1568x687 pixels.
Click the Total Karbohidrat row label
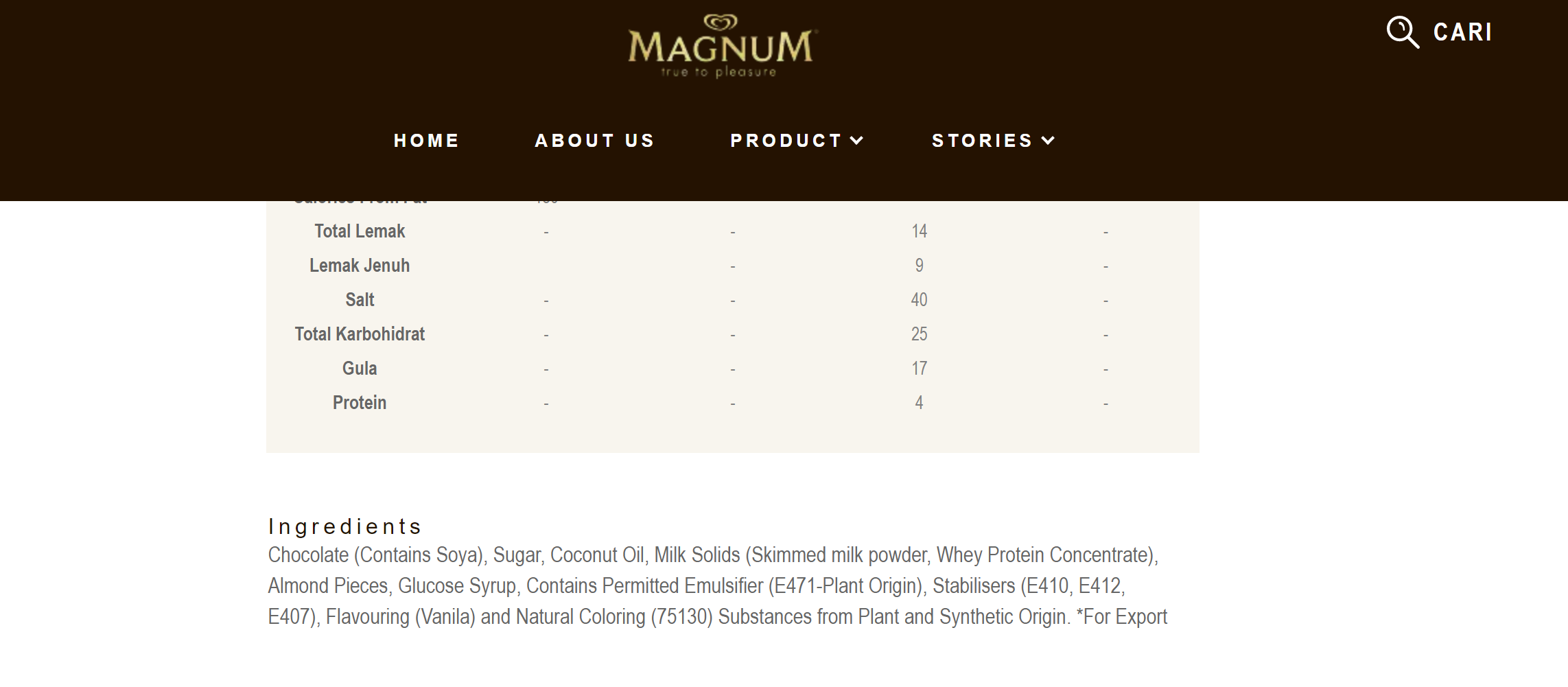tap(360, 334)
